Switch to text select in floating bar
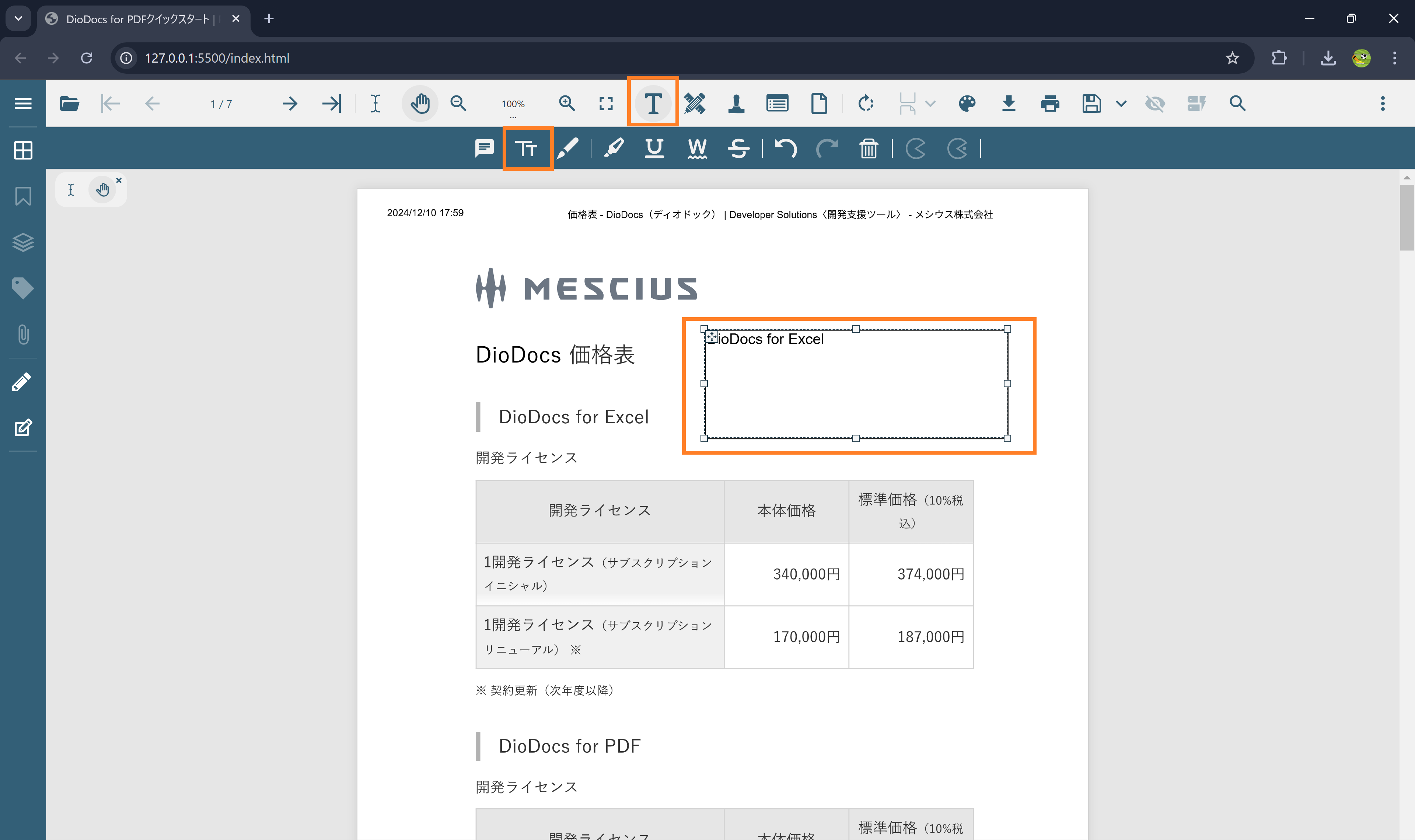This screenshot has width=1415, height=840. tap(71, 190)
